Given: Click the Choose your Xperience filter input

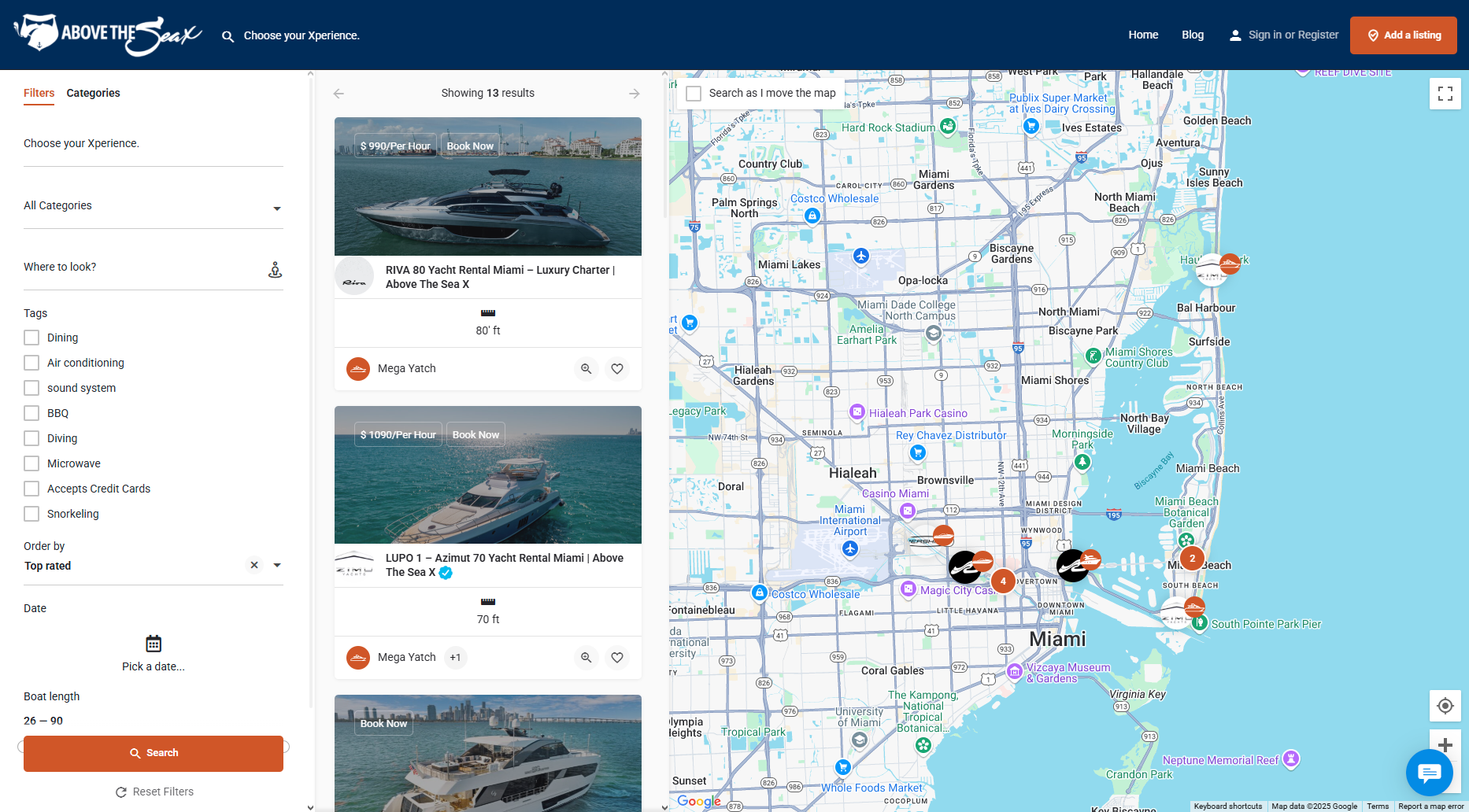Looking at the screenshot, I should coord(154,144).
